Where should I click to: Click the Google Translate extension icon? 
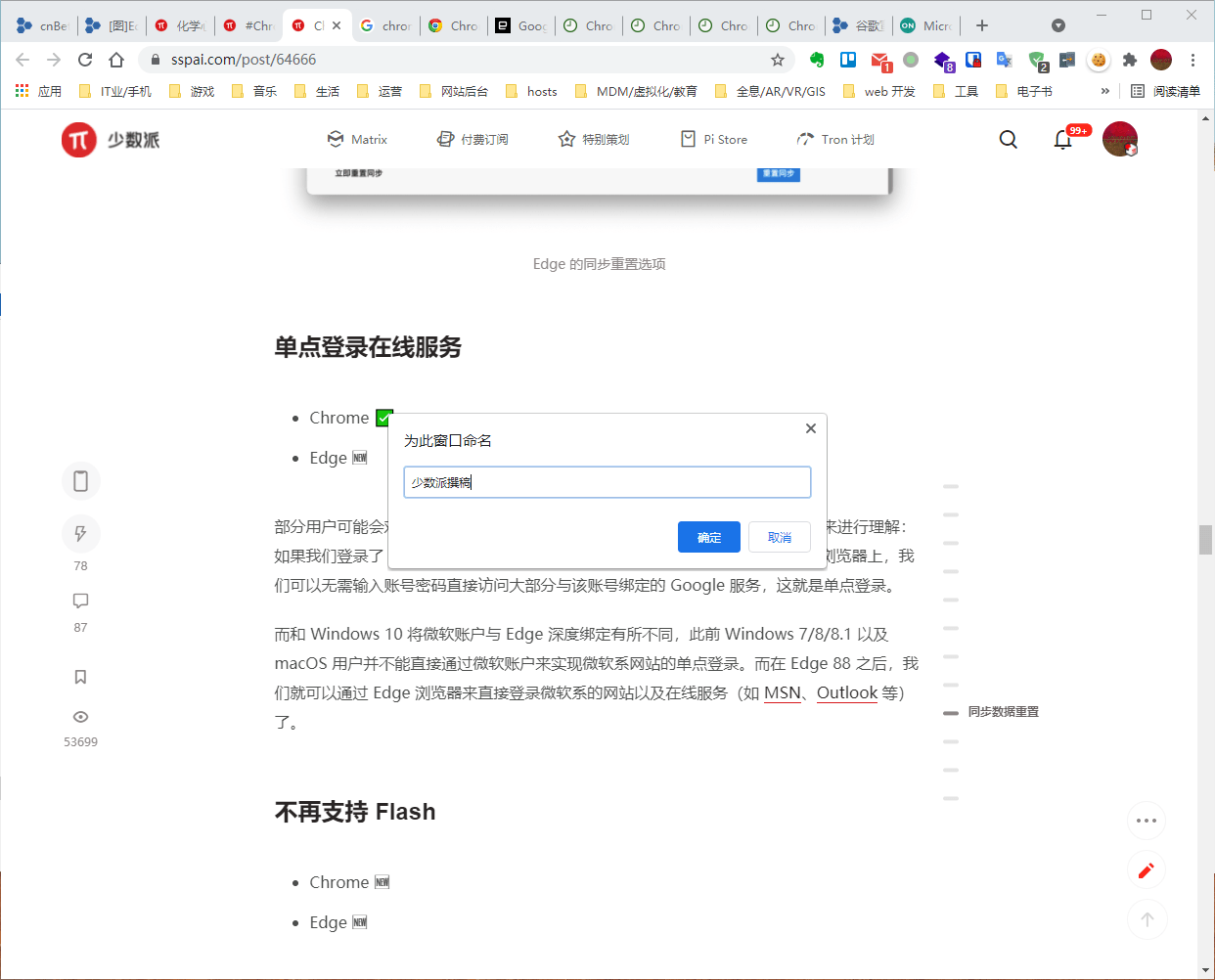[1004, 60]
